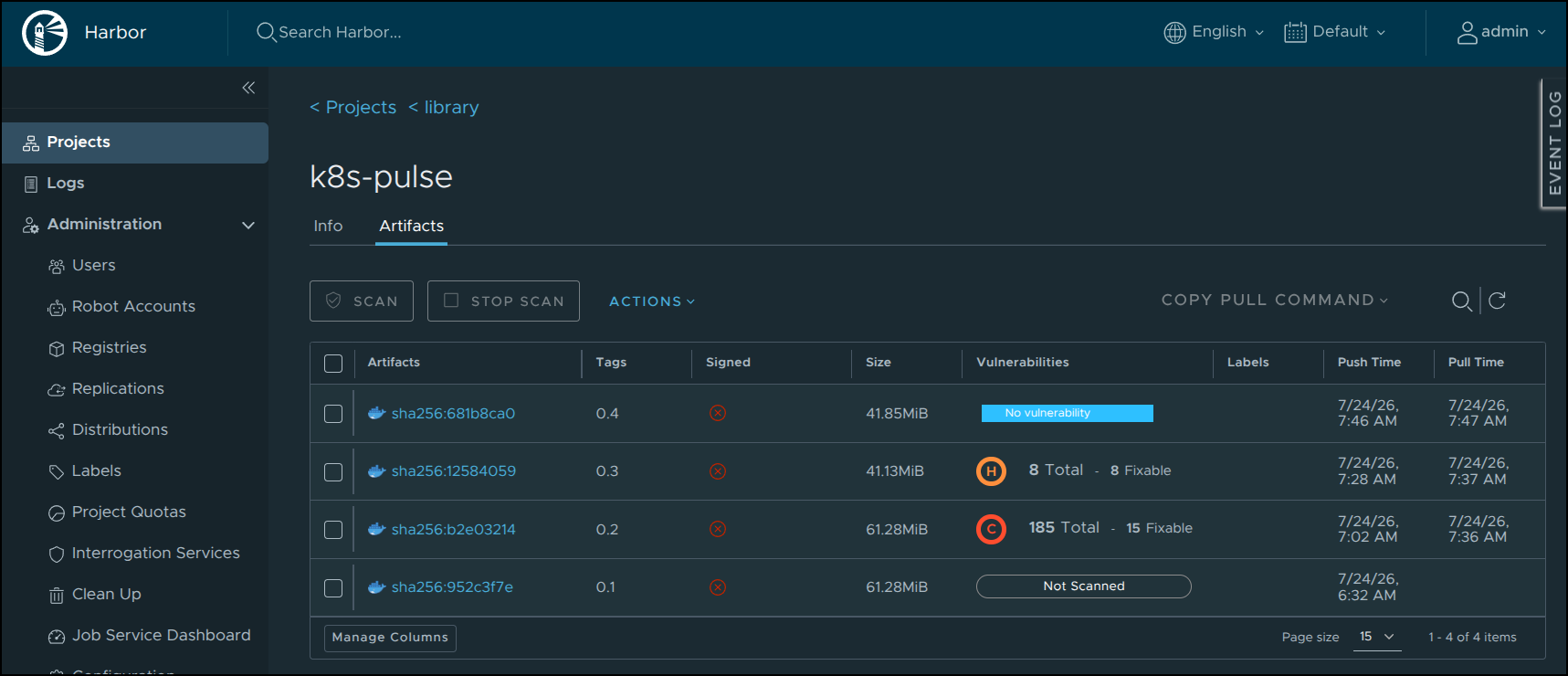Click the Labels tag icon

pyautogui.click(x=57, y=471)
